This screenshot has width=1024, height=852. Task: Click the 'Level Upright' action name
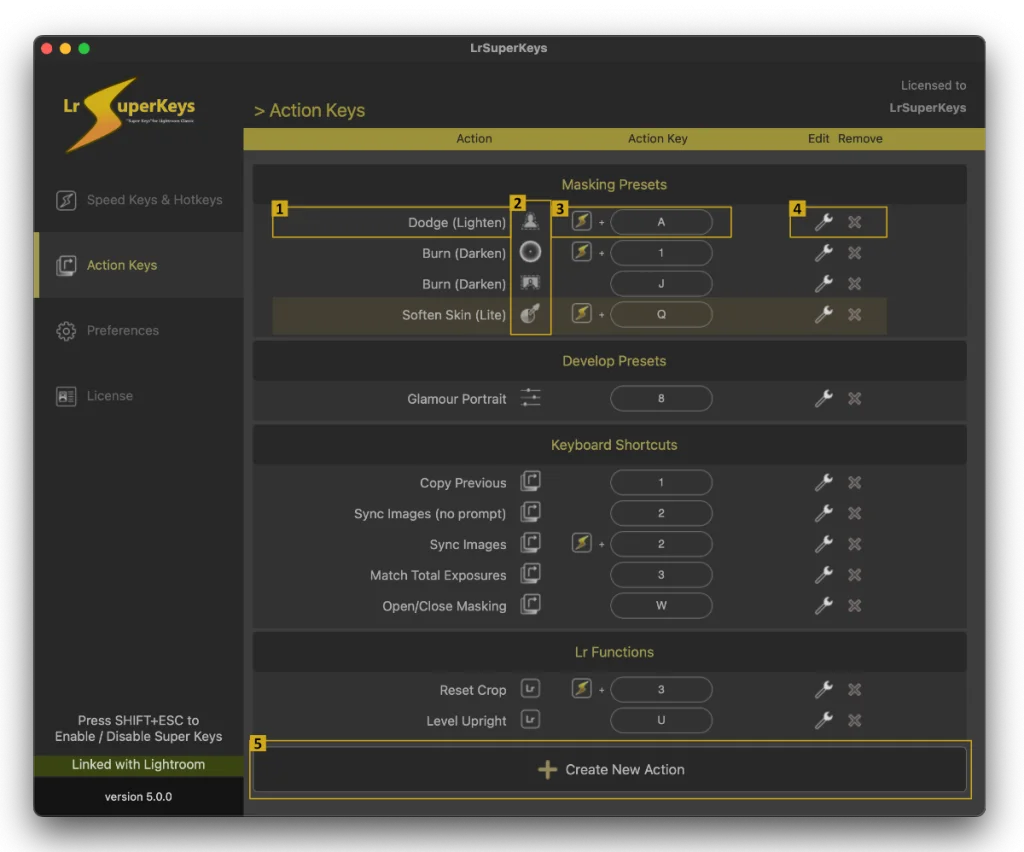tap(466, 721)
